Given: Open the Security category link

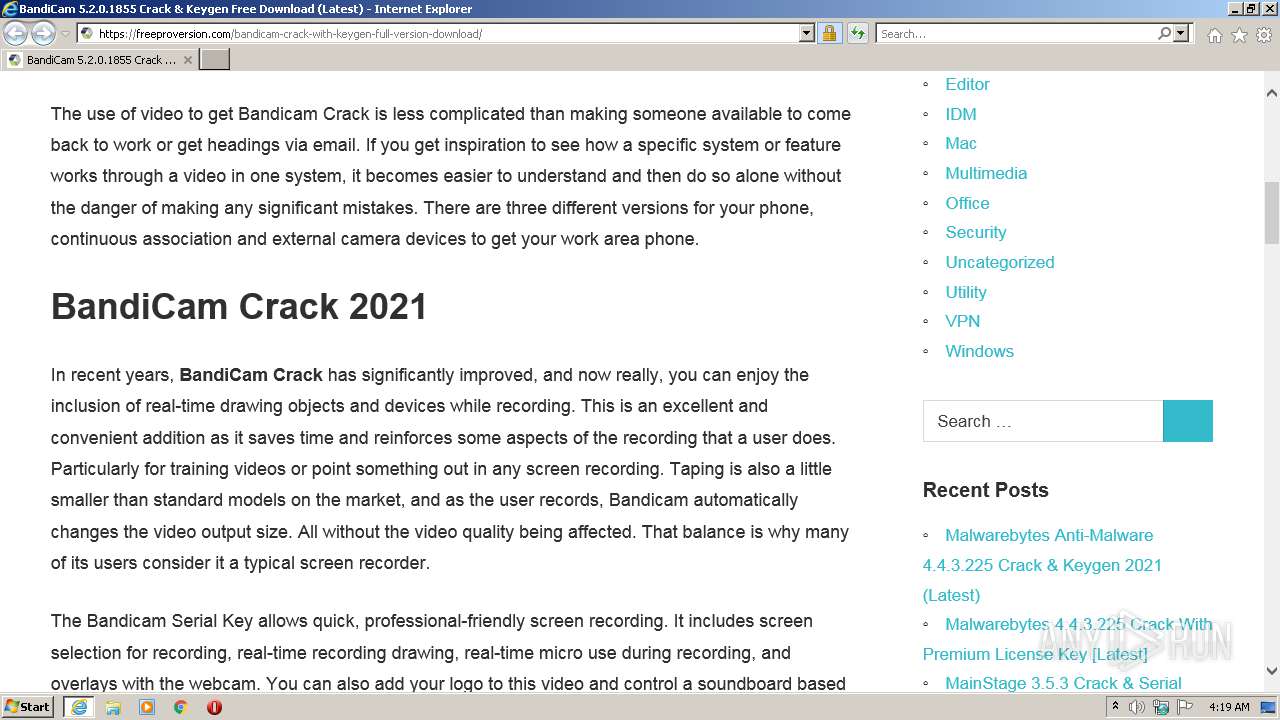Looking at the screenshot, I should point(976,232).
